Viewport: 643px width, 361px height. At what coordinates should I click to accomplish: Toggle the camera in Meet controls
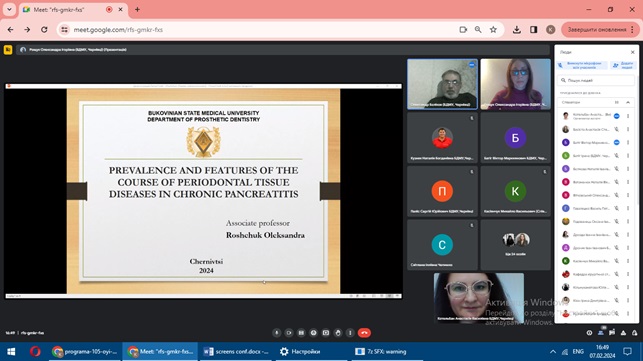pyautogui.click(x=289, y=333)
